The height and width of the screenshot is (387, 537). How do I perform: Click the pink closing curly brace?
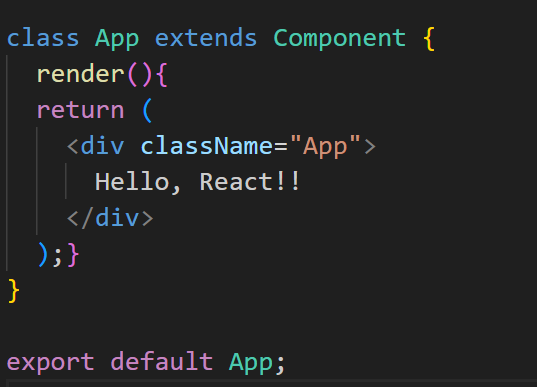click(x=73, y=255)
